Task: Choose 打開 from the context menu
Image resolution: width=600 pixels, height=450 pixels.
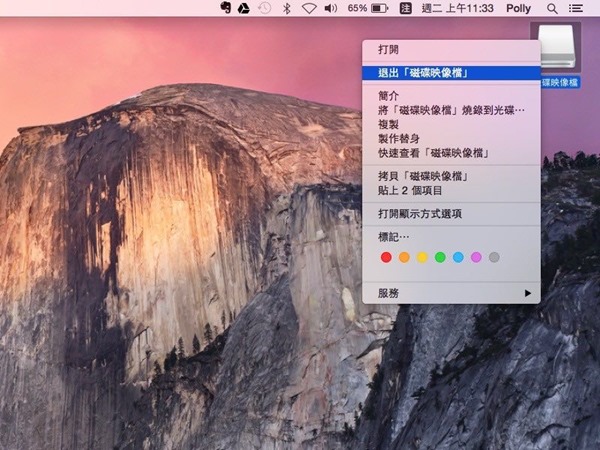Action: (x=451, y=50)
